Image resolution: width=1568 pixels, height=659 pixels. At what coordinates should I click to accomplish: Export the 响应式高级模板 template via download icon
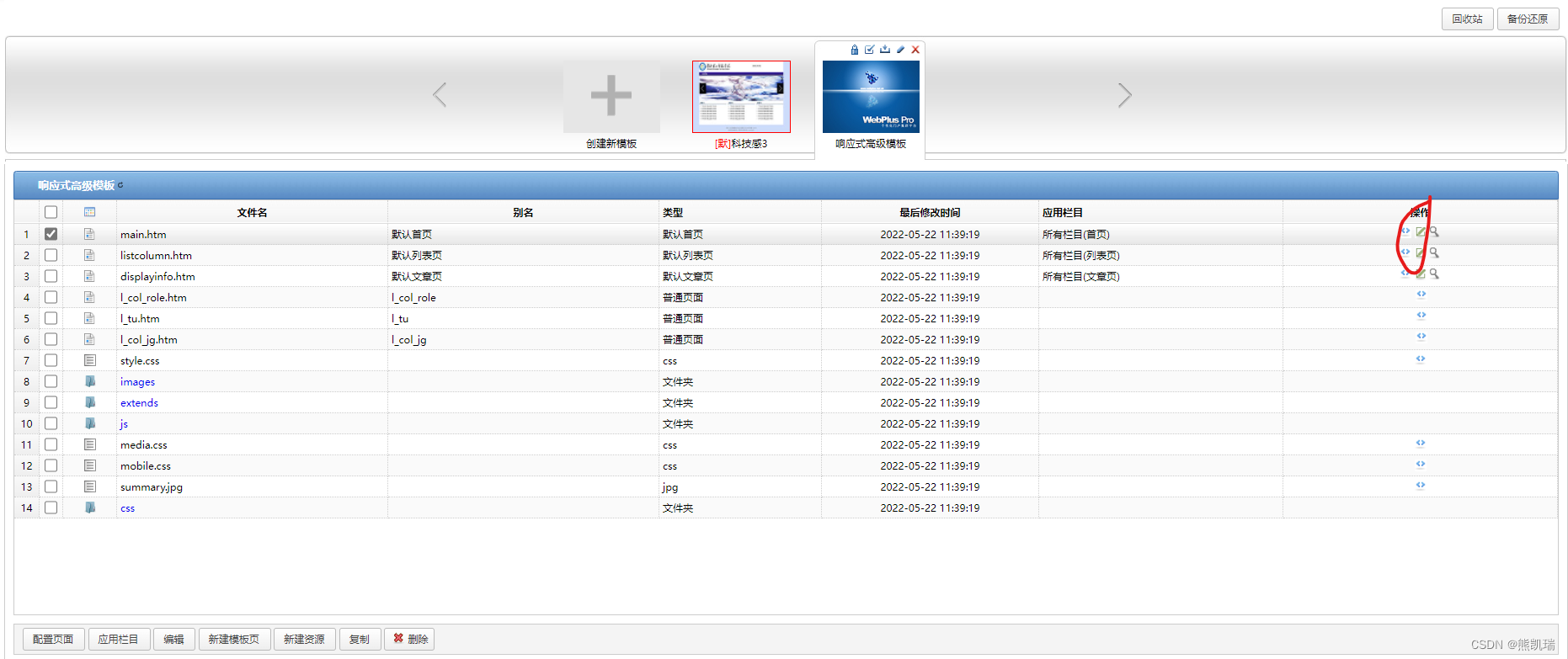(885, 50)
